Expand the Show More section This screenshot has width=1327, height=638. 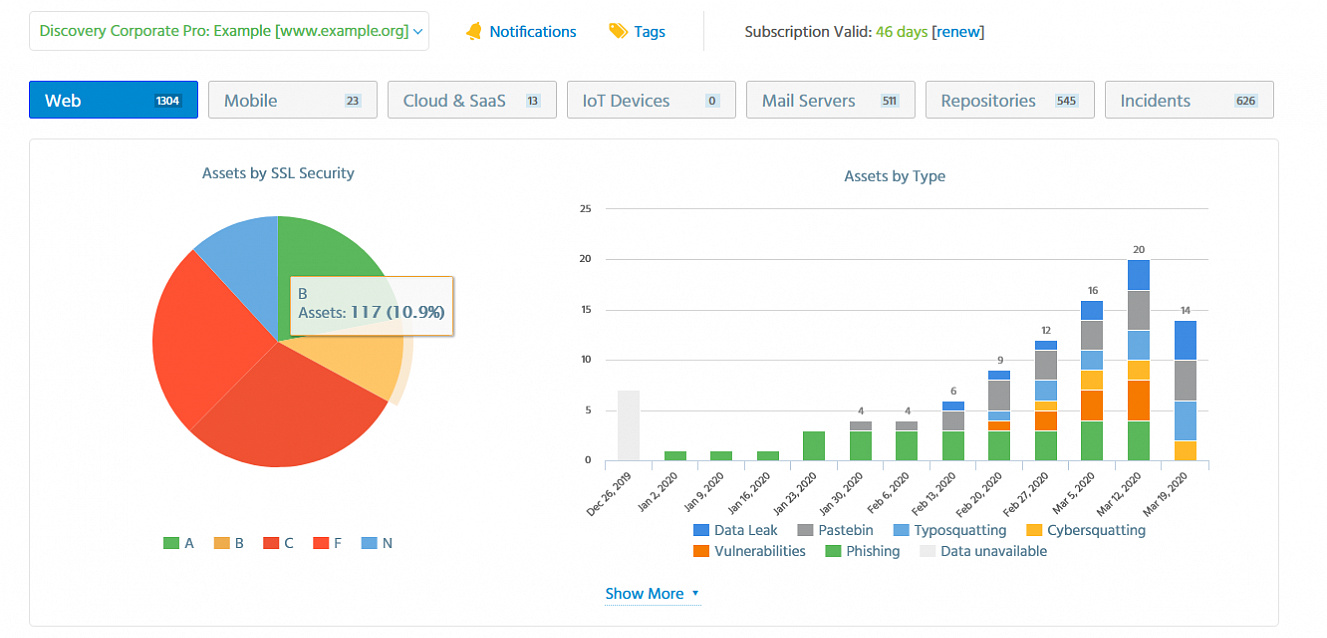652,594
